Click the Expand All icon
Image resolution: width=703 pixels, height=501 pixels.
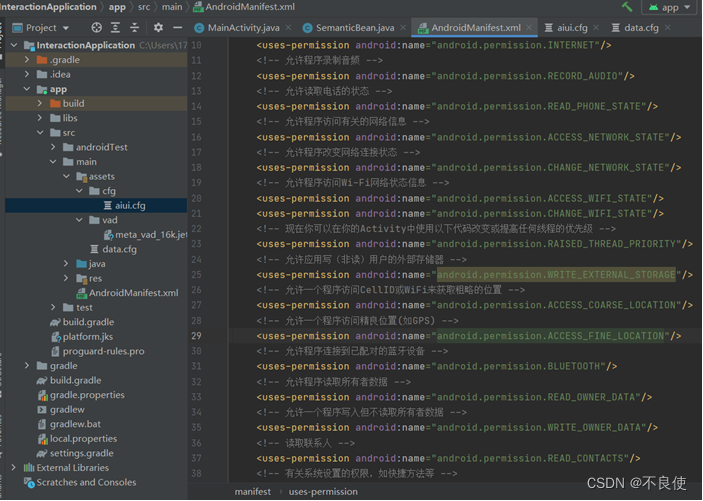click(115, 28)
